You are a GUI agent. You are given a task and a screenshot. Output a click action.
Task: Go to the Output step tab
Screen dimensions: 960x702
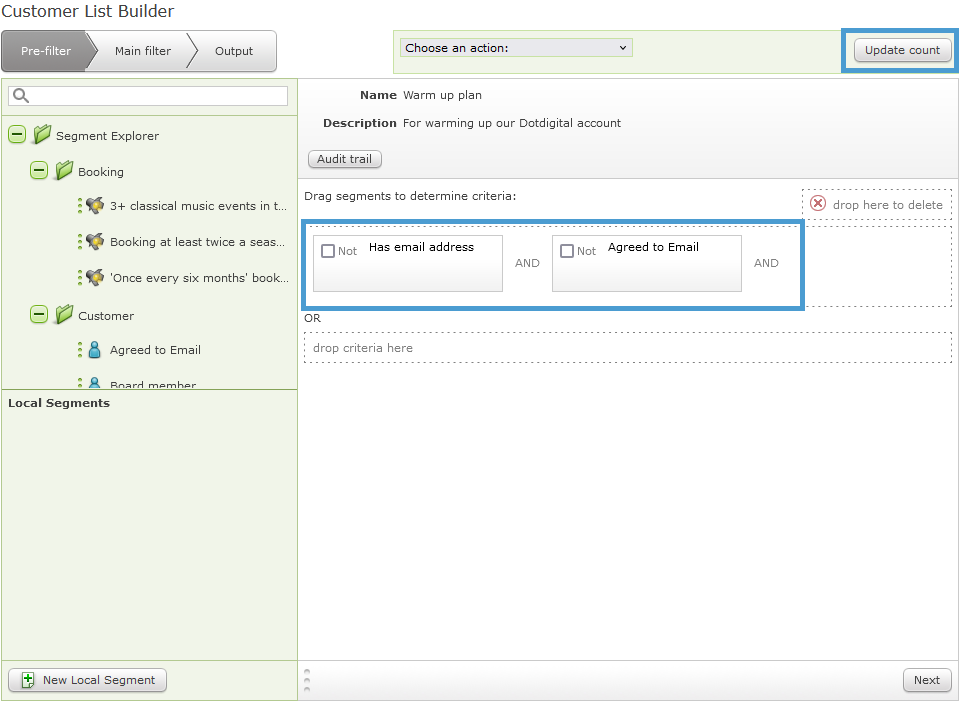233,51
